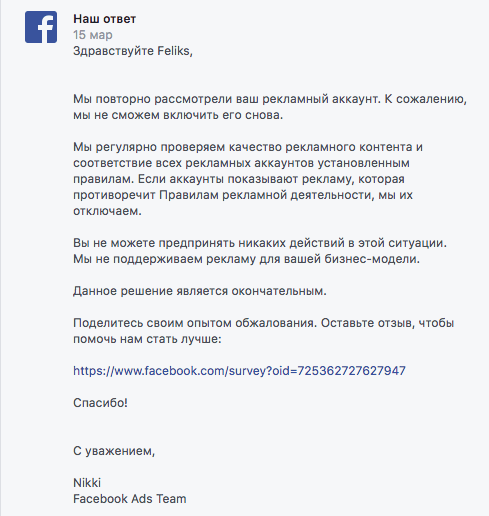Click "Данное решение является окончательным."
489x516 pixels.
200,291
